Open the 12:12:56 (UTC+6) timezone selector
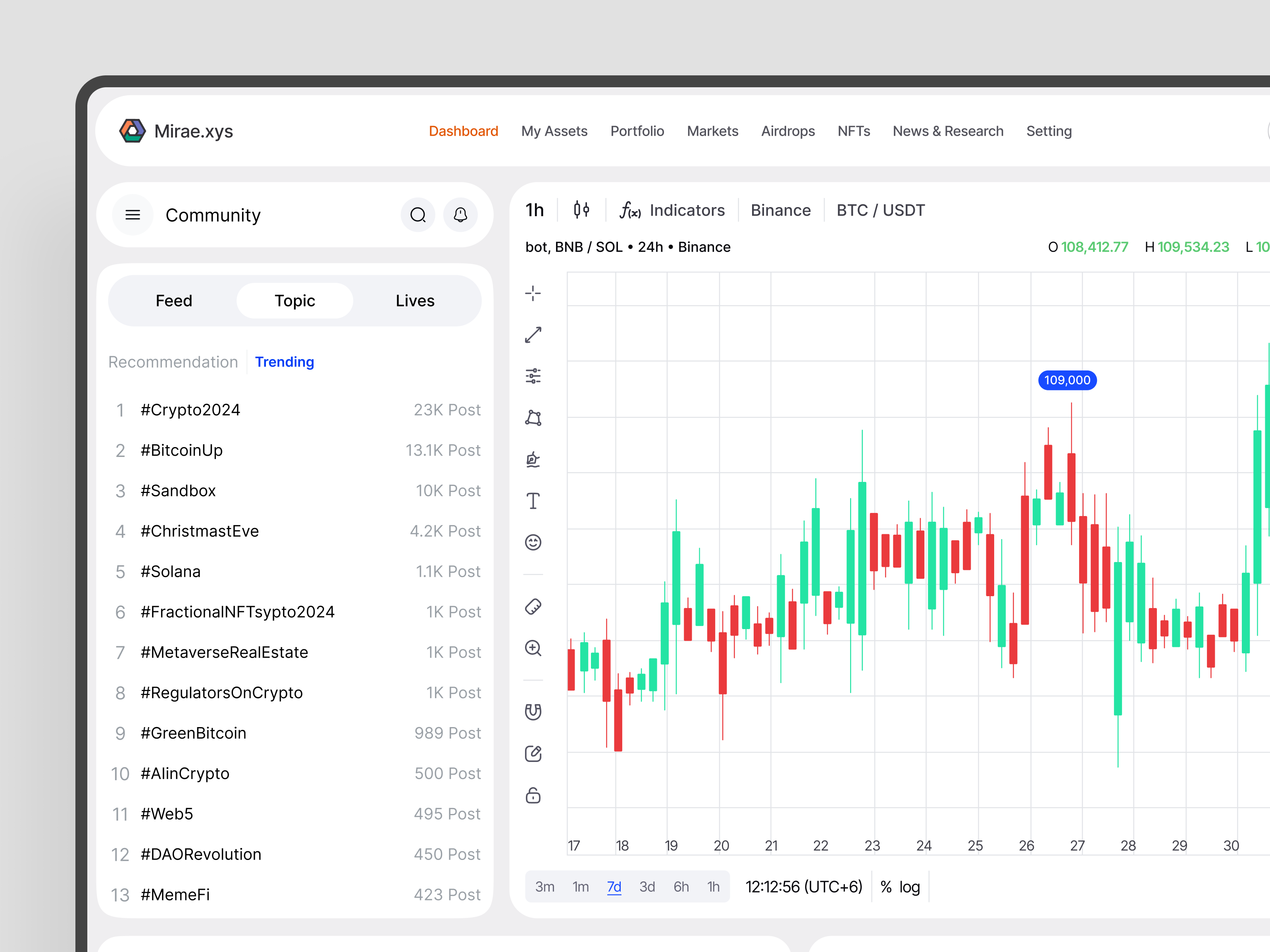The height and width of the screenshot is (952, 1270). click(x=803, y=887)
